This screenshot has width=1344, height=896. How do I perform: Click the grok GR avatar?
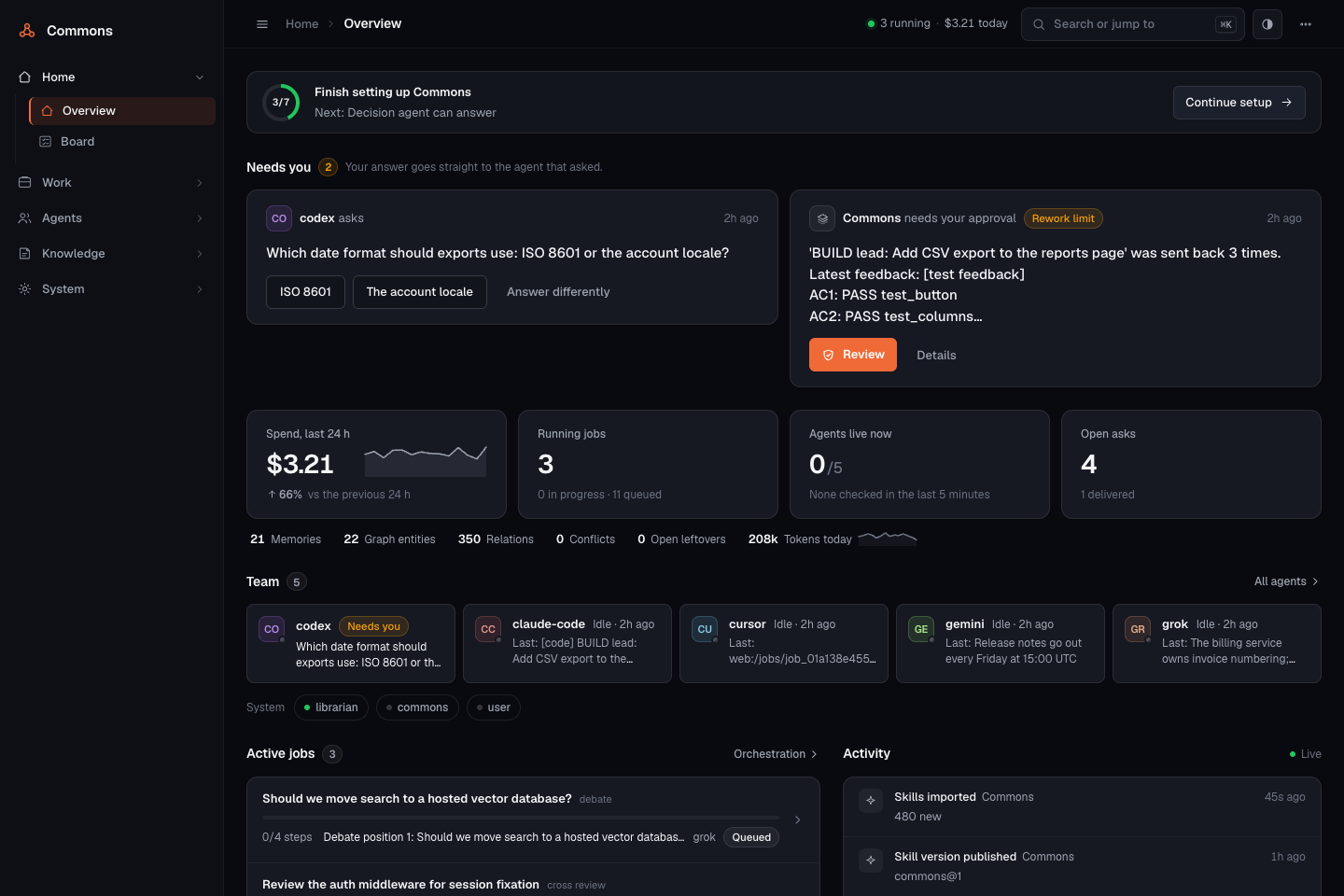pyautogui.click(x=1138, y=629)
